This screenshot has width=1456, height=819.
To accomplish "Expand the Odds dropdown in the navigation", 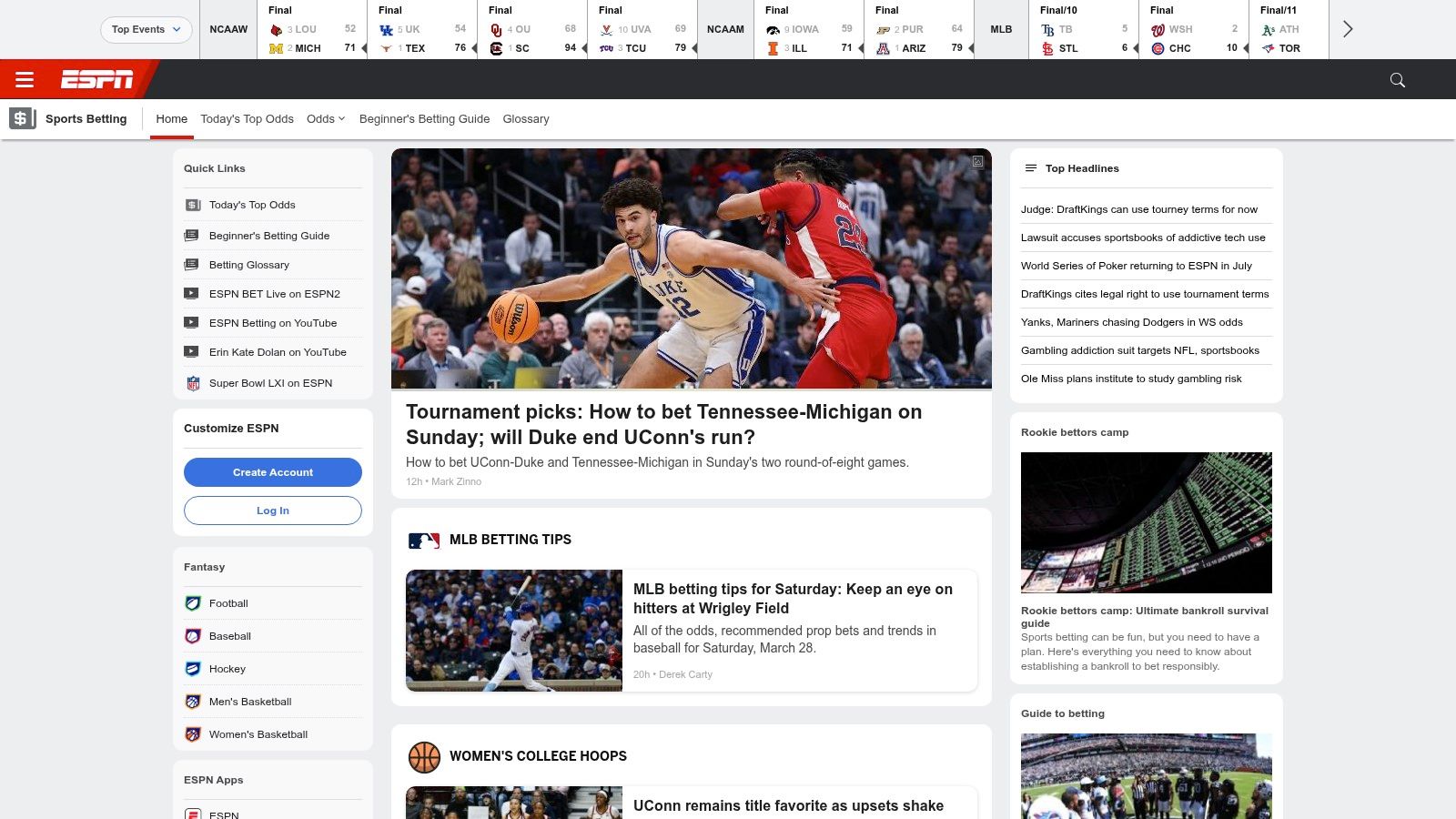I will click(x=325, y=119).
